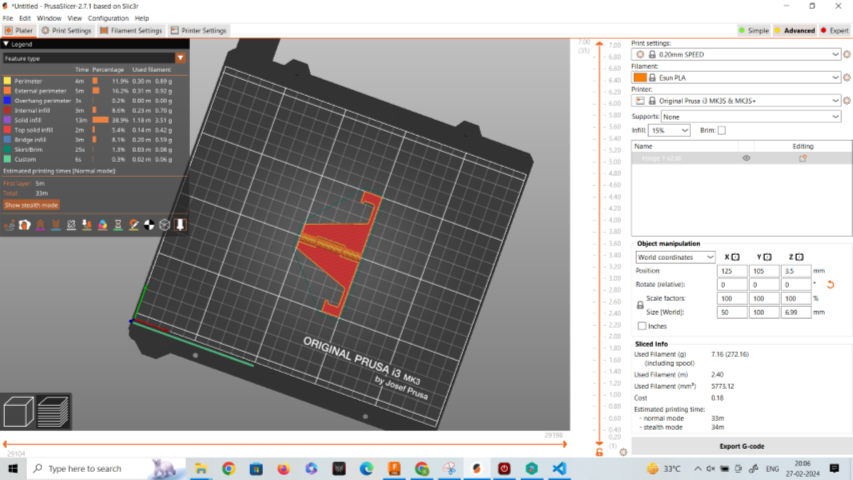Viewport: 853px width, 480px height.
Task: Check the Inches checkbox
Action: pos(642,326)
